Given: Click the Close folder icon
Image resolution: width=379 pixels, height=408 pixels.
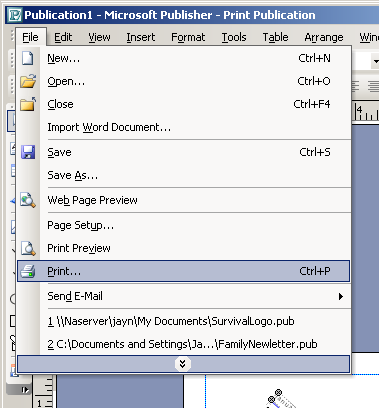Looking at the screenshot, I should [x=28, y=104].
